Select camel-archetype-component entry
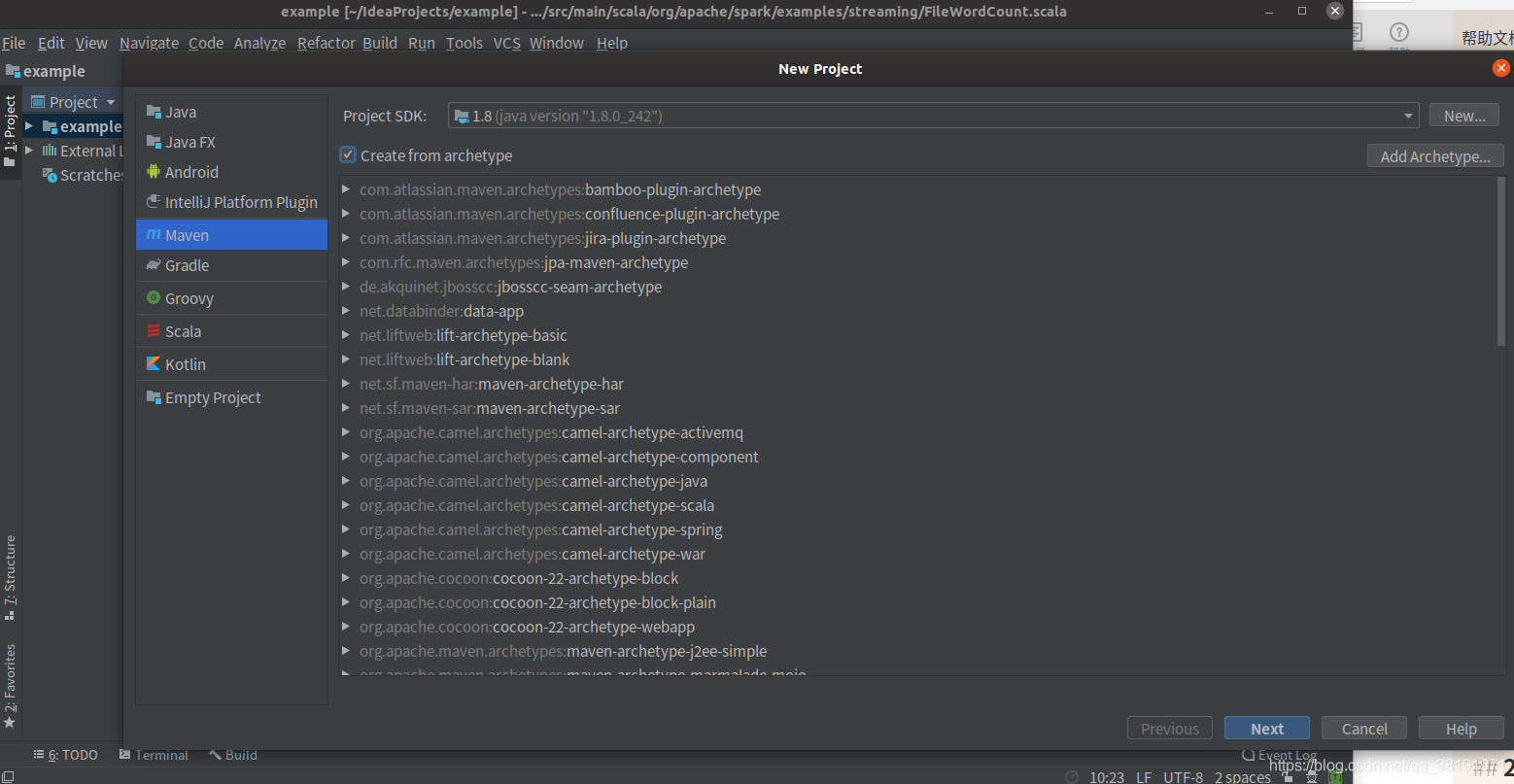1514x784 pixels. 559,457
